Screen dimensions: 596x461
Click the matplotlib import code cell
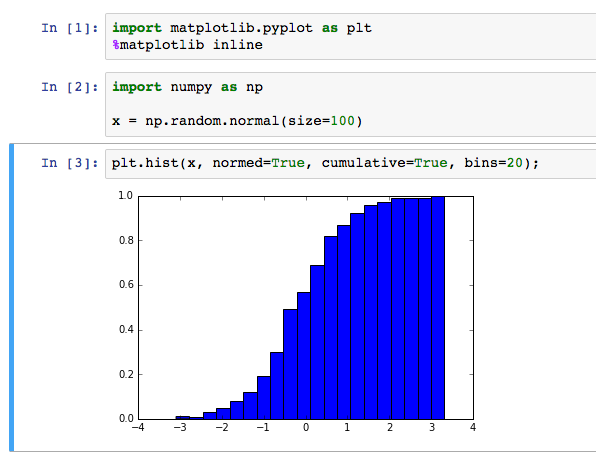click(x=350, y=36)
